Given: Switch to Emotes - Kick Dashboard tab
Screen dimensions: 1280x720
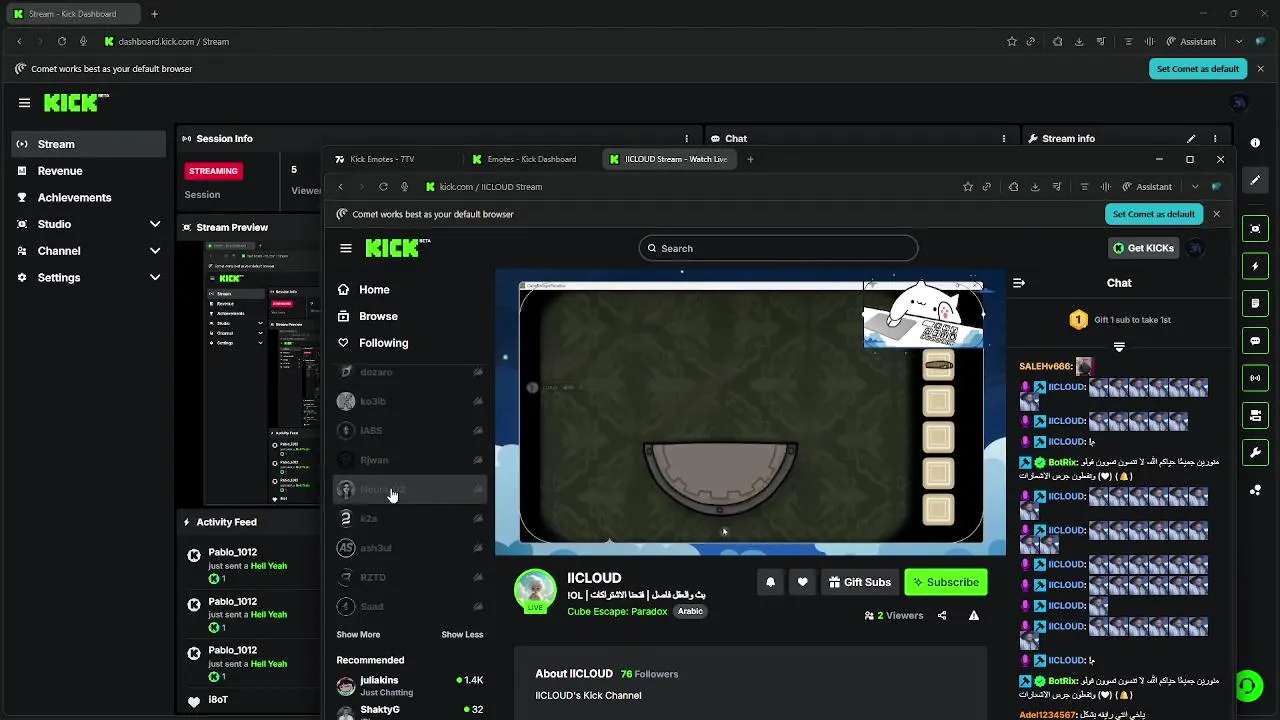Looking at the screenshot, I should coord(526,159).
